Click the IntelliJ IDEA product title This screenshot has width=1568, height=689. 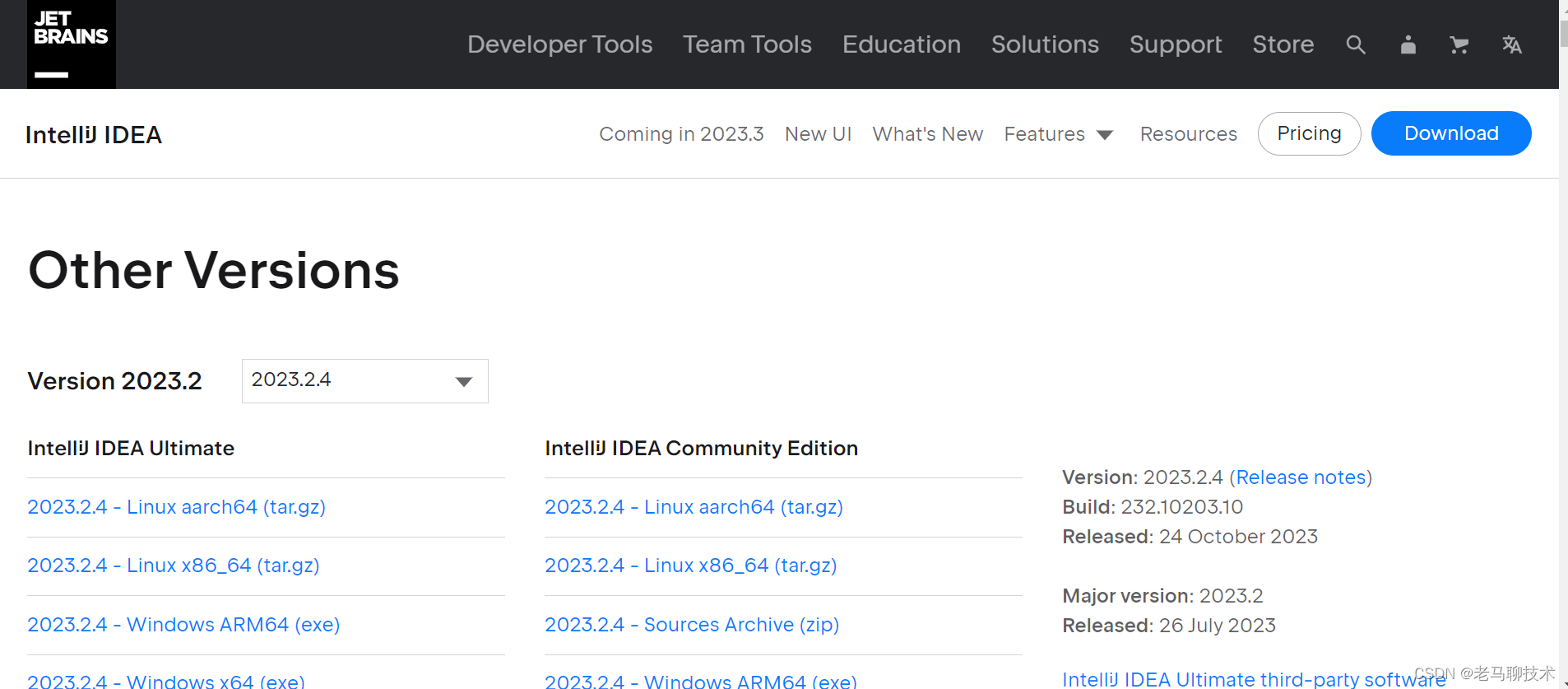click(94, 135)
